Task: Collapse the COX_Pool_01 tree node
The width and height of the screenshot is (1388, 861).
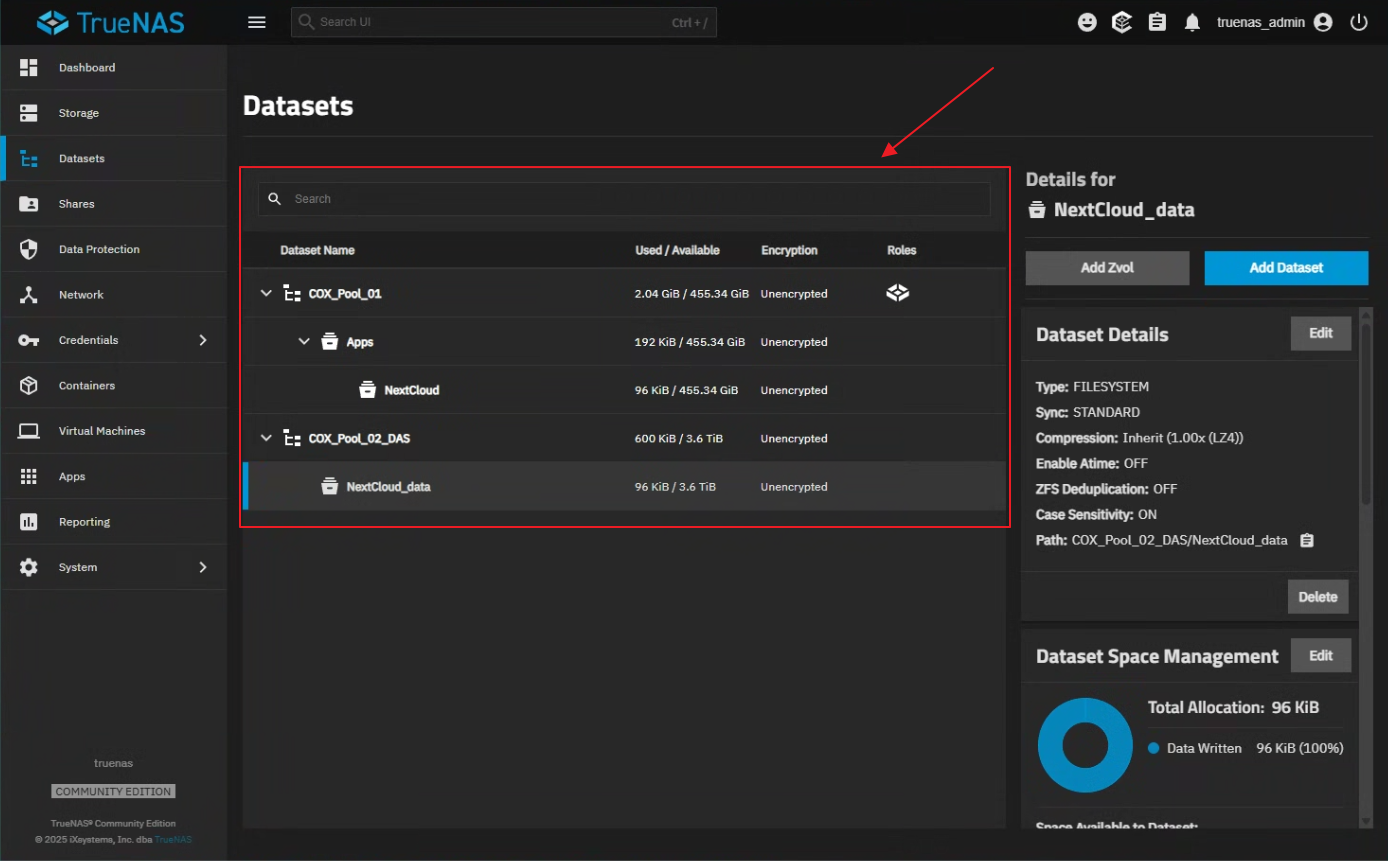Action: (x=266, y=294)
